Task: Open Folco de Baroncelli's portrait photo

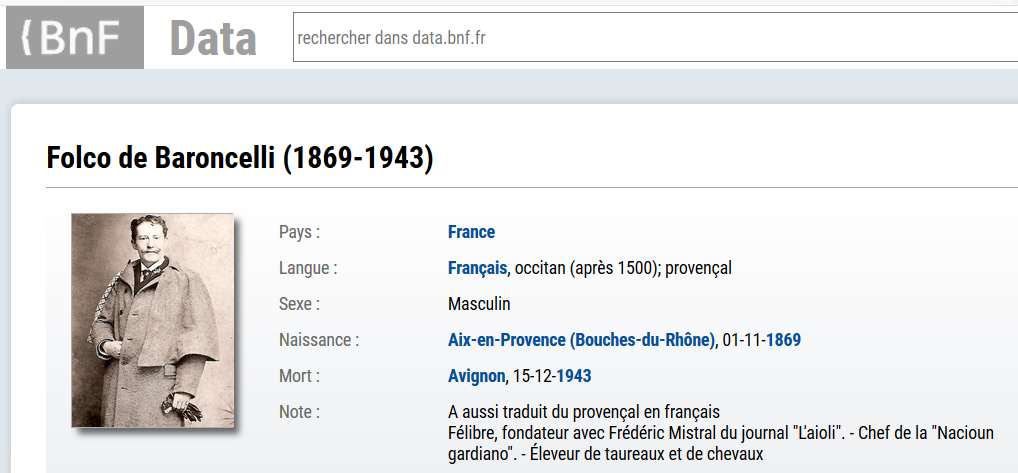Action: coord(152,320)
